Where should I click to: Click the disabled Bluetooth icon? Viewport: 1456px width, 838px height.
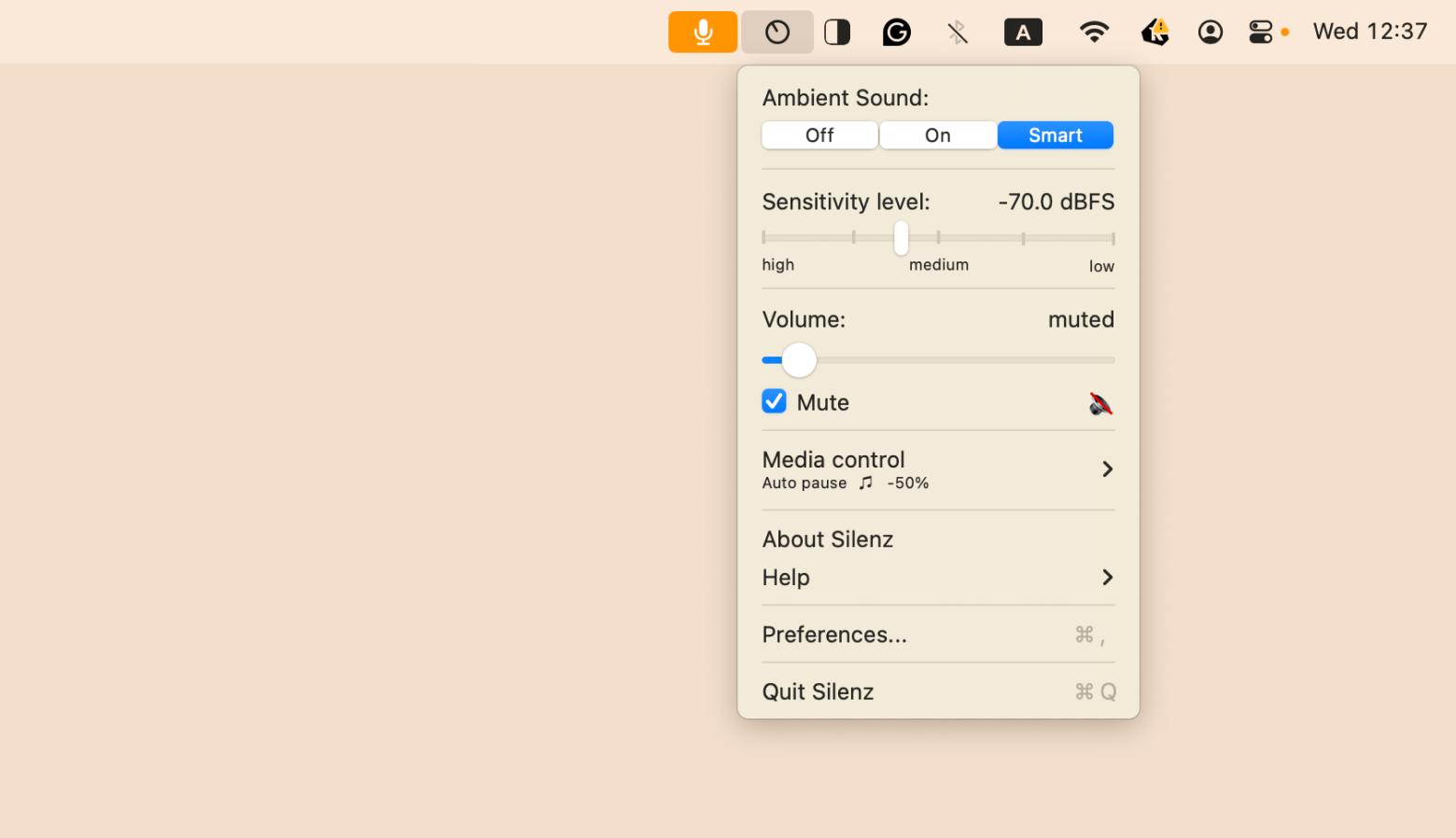(958, 33)
